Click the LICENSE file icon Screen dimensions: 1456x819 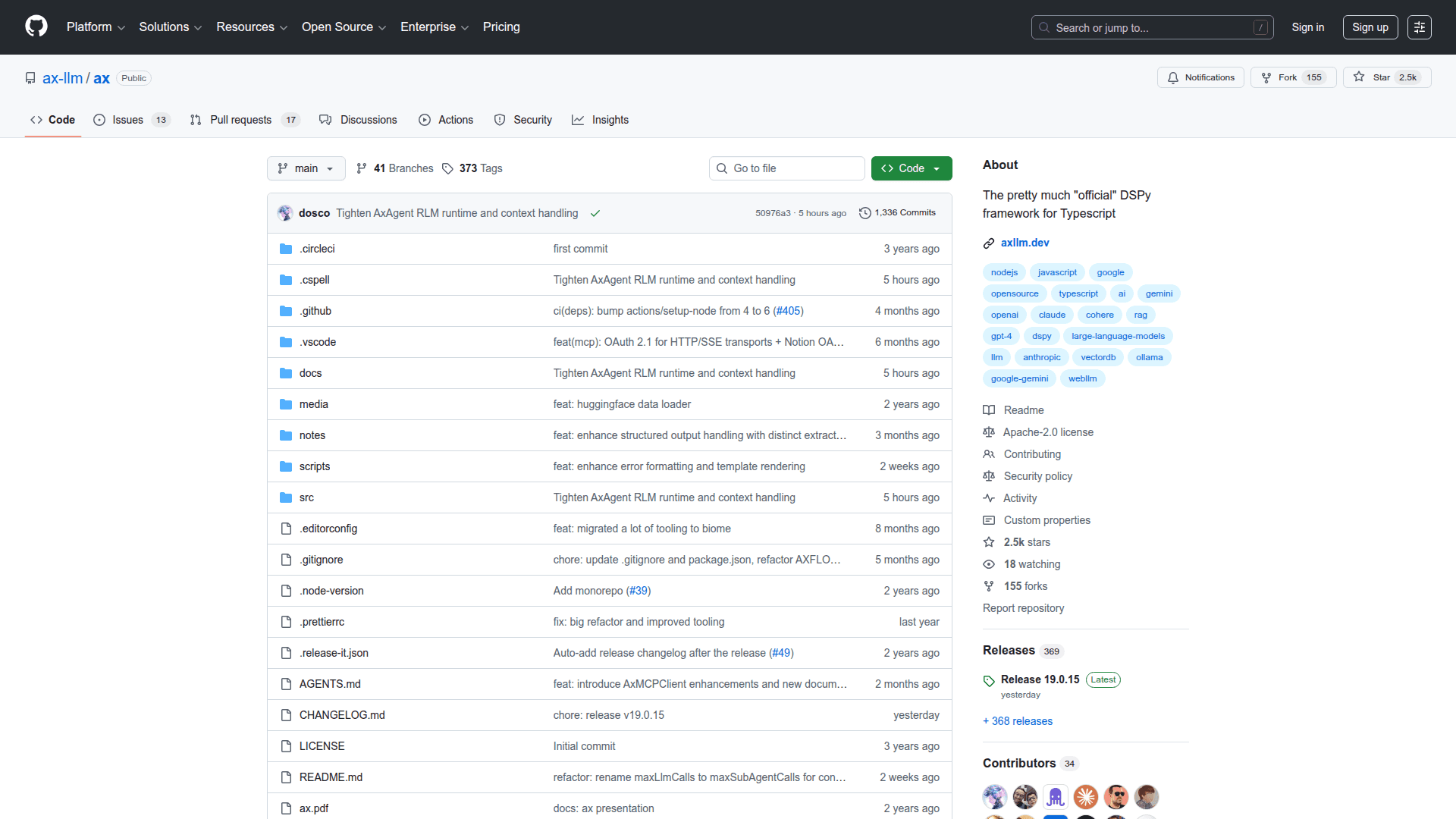[286, 746]
